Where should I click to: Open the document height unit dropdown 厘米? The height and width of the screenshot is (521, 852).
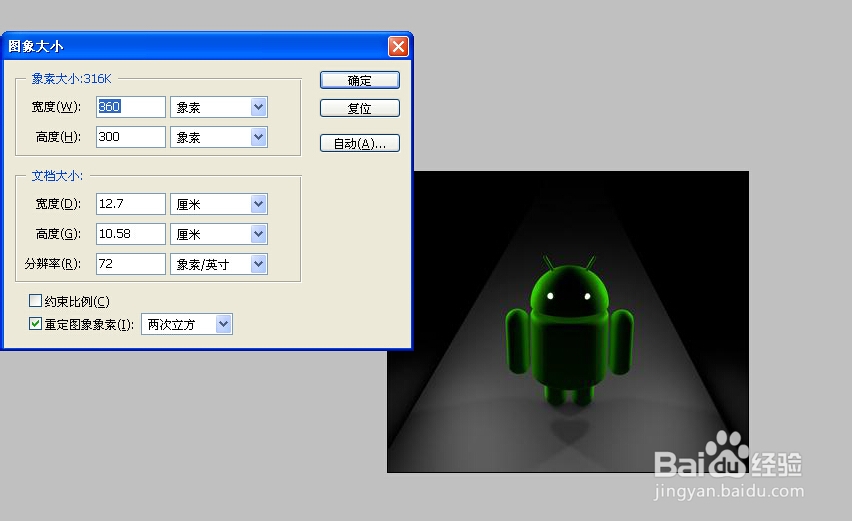pyautogui.click(x=219, y=234)
